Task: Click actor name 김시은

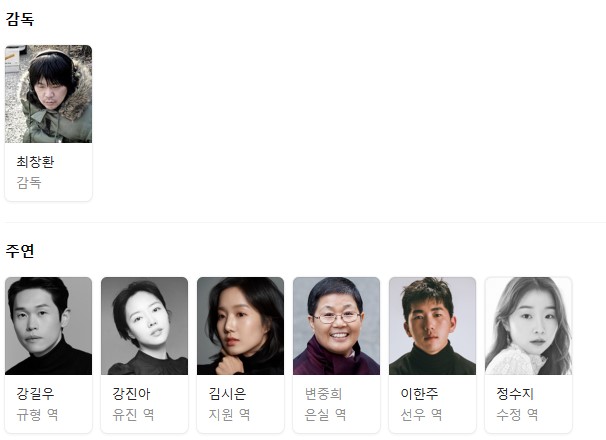Action: click(227, 394)
